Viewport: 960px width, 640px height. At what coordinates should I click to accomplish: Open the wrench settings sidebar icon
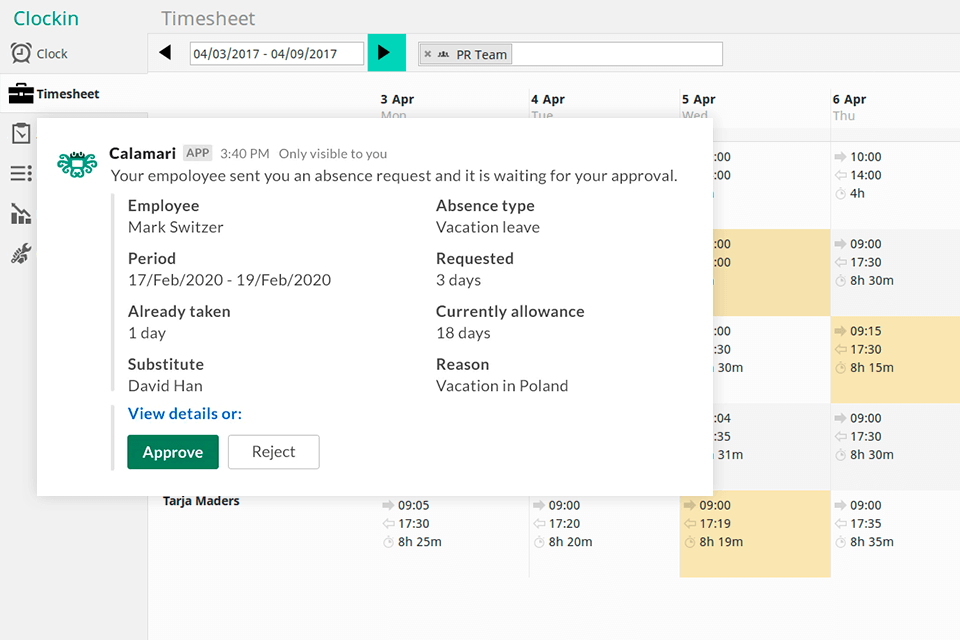point(21,253)
